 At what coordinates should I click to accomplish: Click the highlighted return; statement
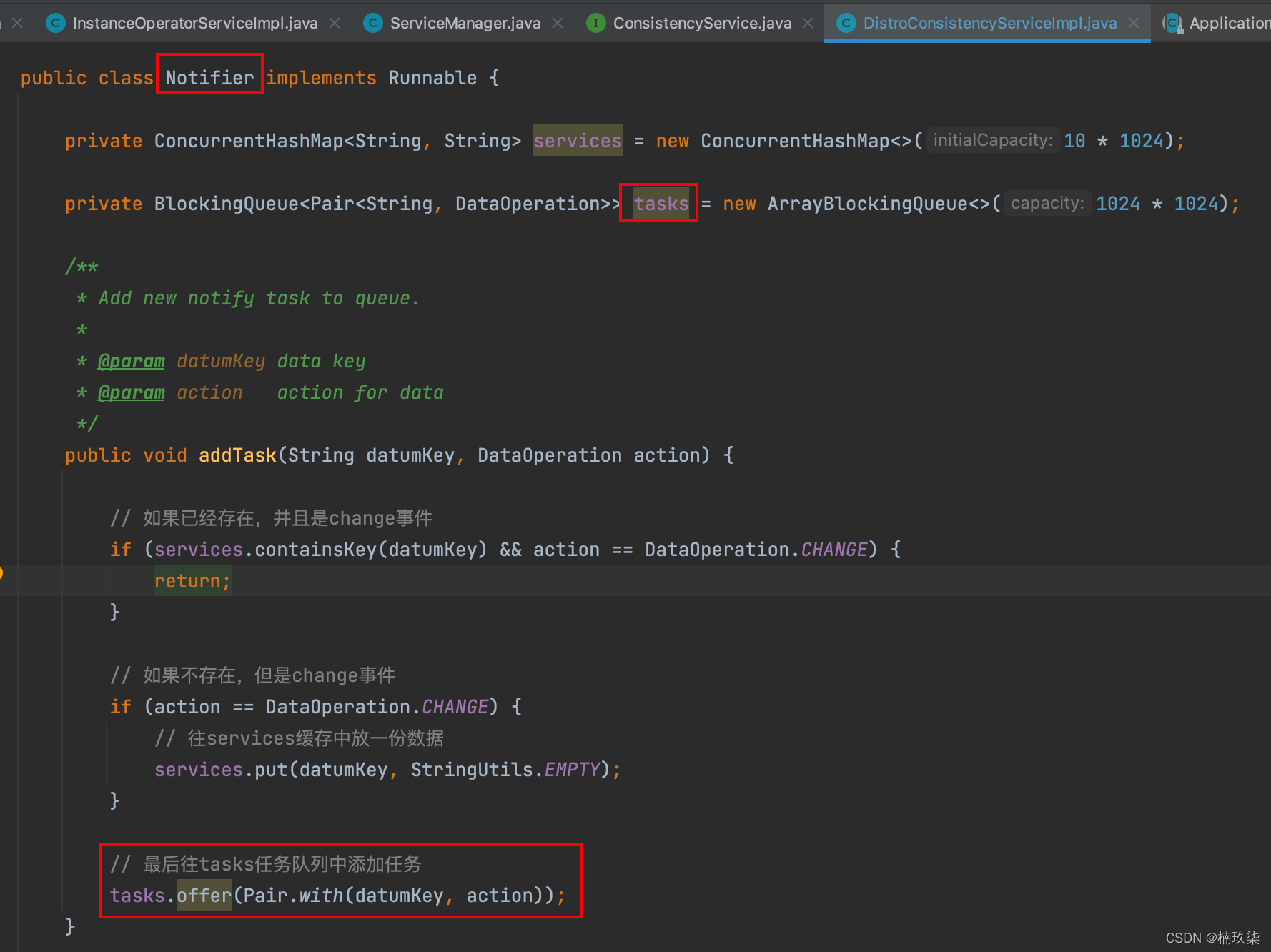tap(192, 581)
